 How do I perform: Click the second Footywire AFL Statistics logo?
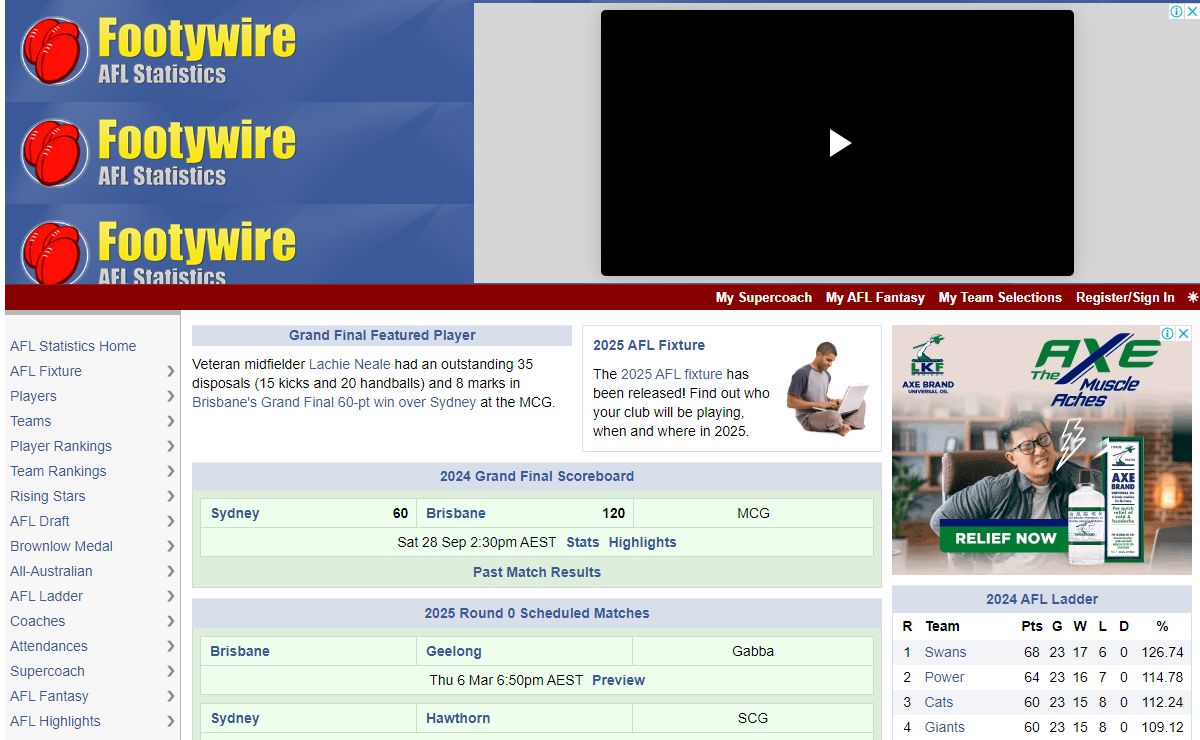pos(160,153)
